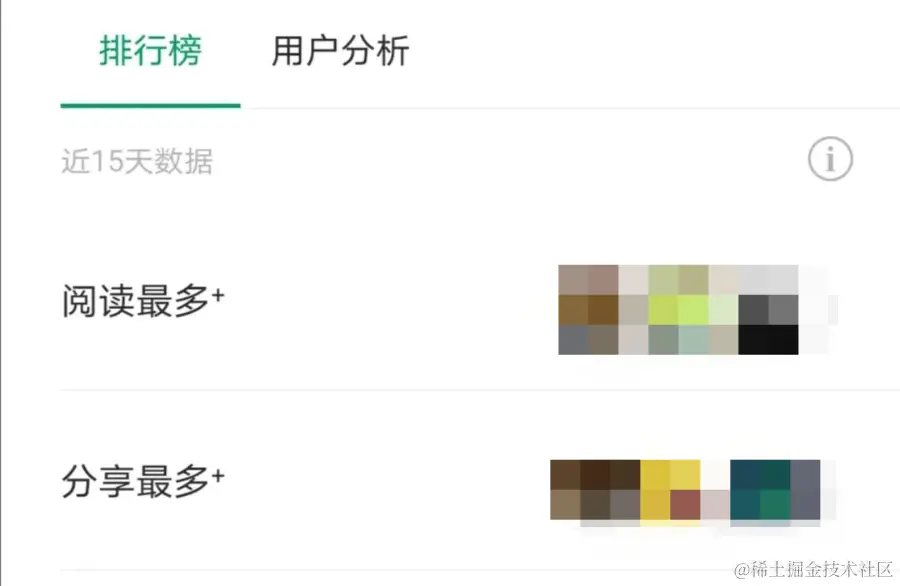The width and height of the screenshot is (900, 586).
Task: Click the circled info icon
Action: 830,159
